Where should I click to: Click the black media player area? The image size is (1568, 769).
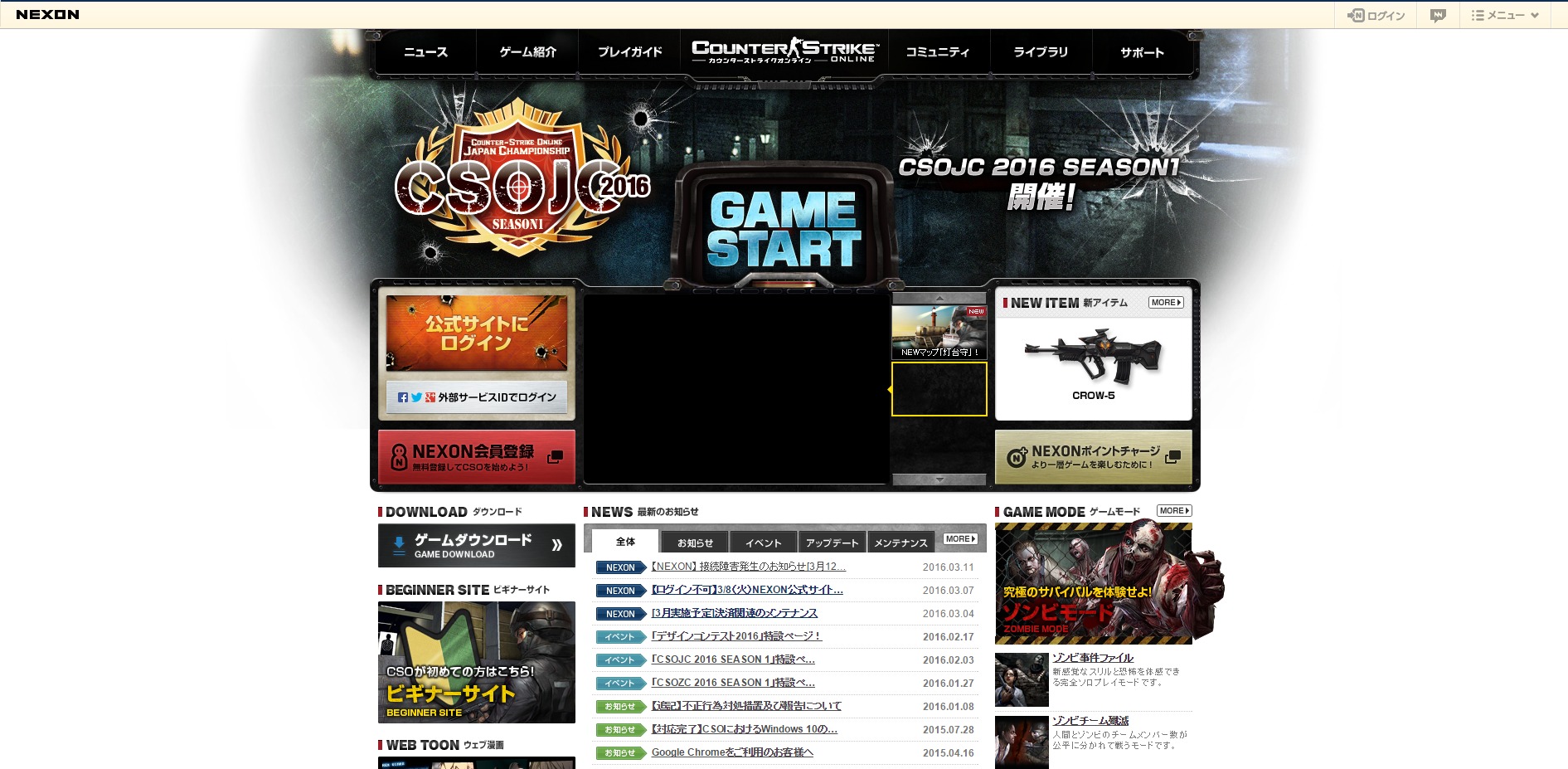(736, 389)
